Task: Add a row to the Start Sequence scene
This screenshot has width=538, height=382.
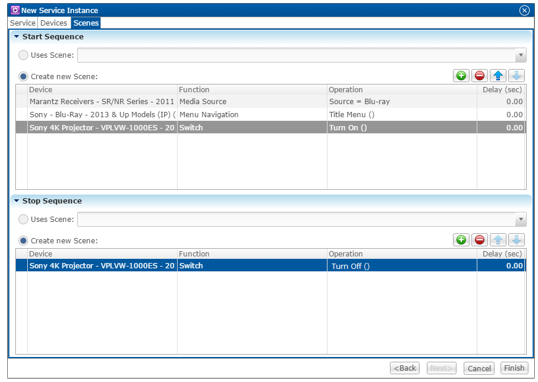Action: click(461, 75)
